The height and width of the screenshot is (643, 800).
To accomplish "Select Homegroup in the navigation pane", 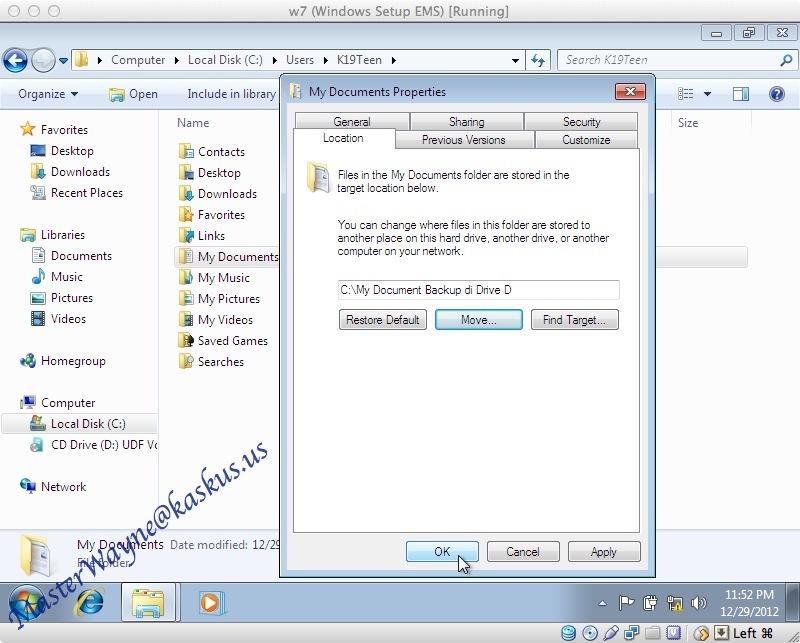I will (73, 361).
